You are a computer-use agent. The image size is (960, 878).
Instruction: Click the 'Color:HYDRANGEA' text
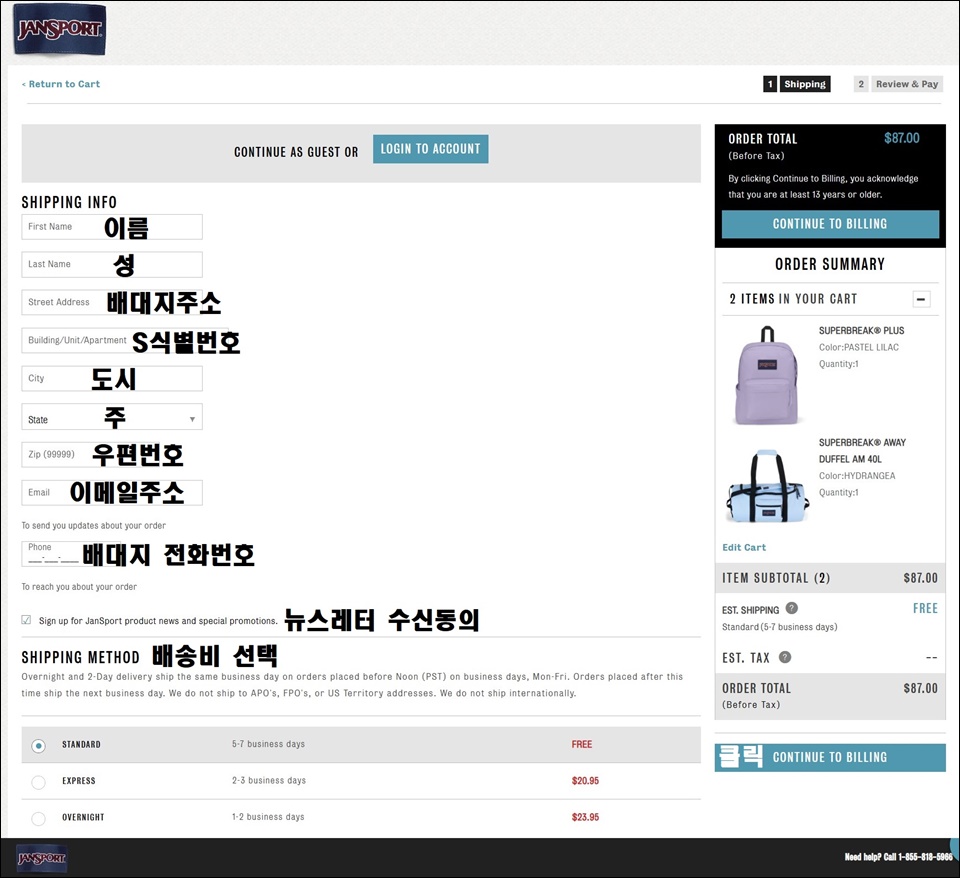pyautogui.click(x=857, y=476)
